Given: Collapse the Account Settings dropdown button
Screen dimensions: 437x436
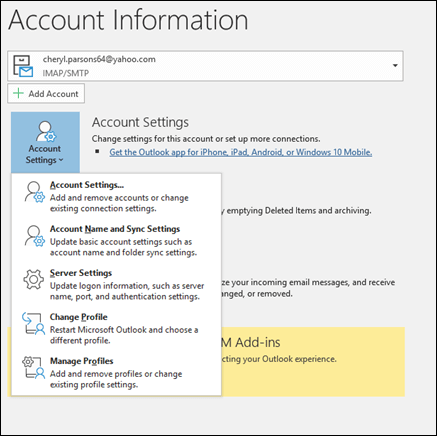Looking at the screenshot, I should 45,142.
